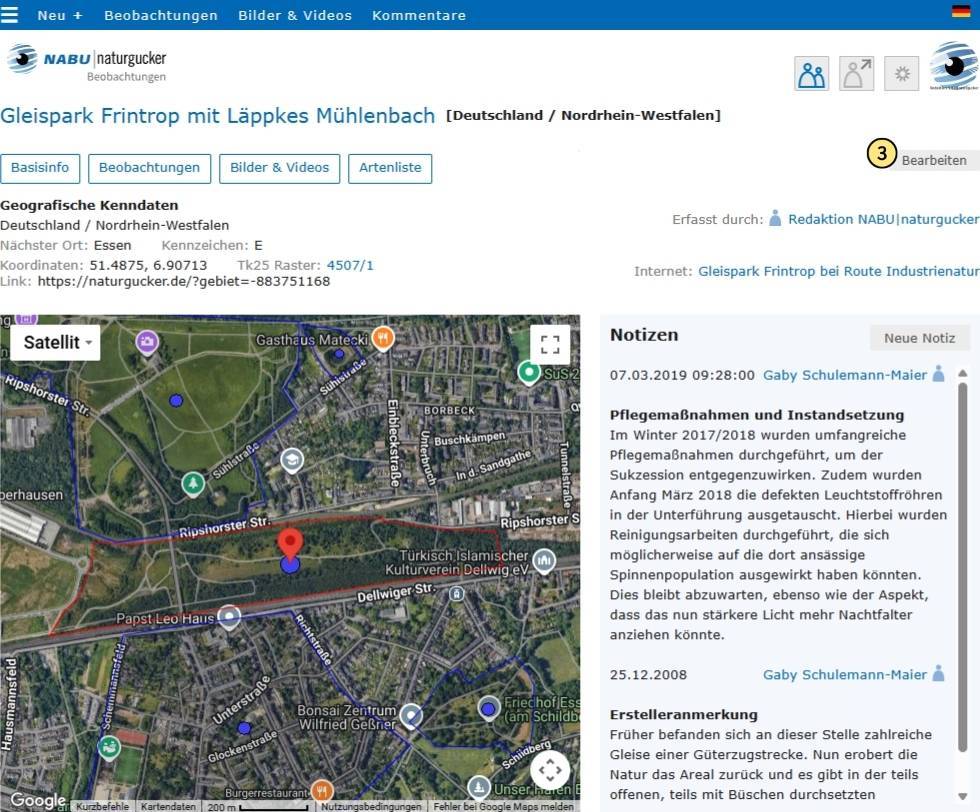This screenshot has width=980, height=812.
Task: Open Gleispark Frintrop bei Route Industrienatur link
Action: coord(838,271)
